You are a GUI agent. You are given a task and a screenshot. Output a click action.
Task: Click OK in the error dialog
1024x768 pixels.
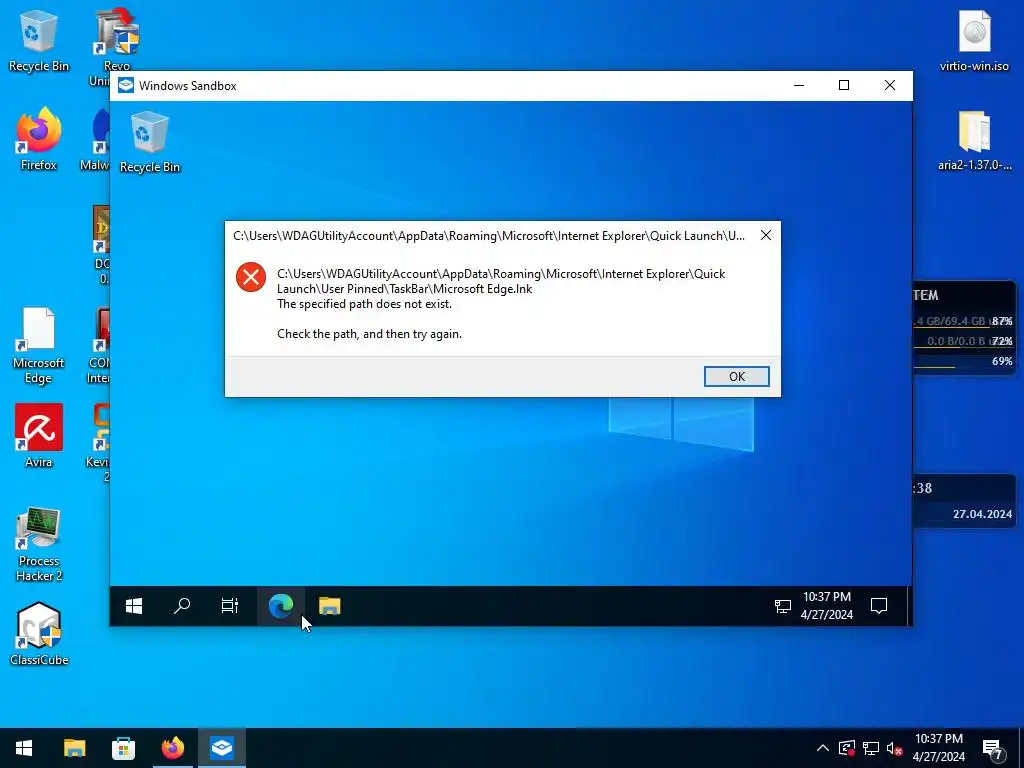click(x=736, y=376)
